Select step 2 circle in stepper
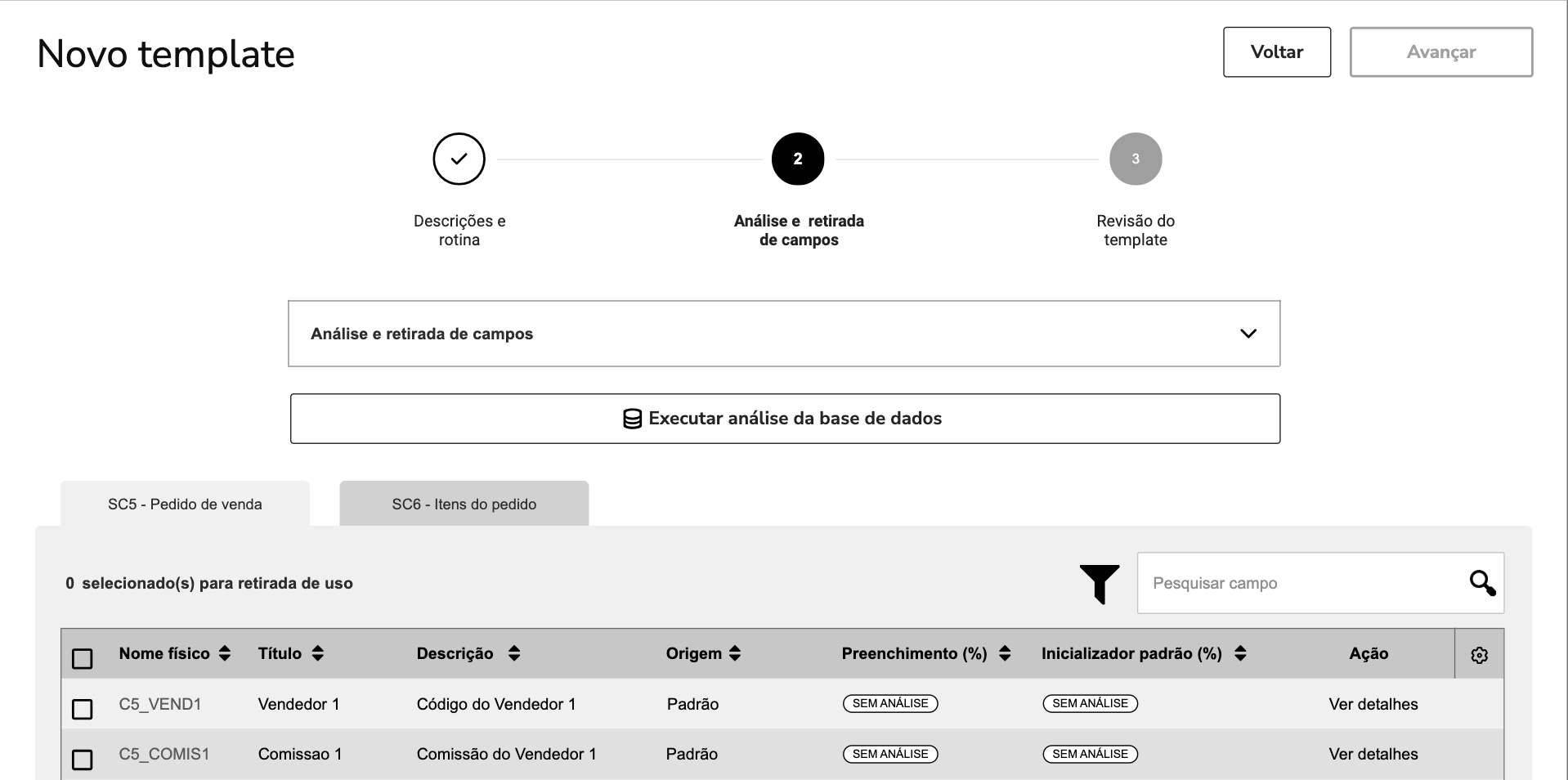Image resolution: width=1568 pixels, height=780 pixels. pyautogui.click(x=798, y=159)
